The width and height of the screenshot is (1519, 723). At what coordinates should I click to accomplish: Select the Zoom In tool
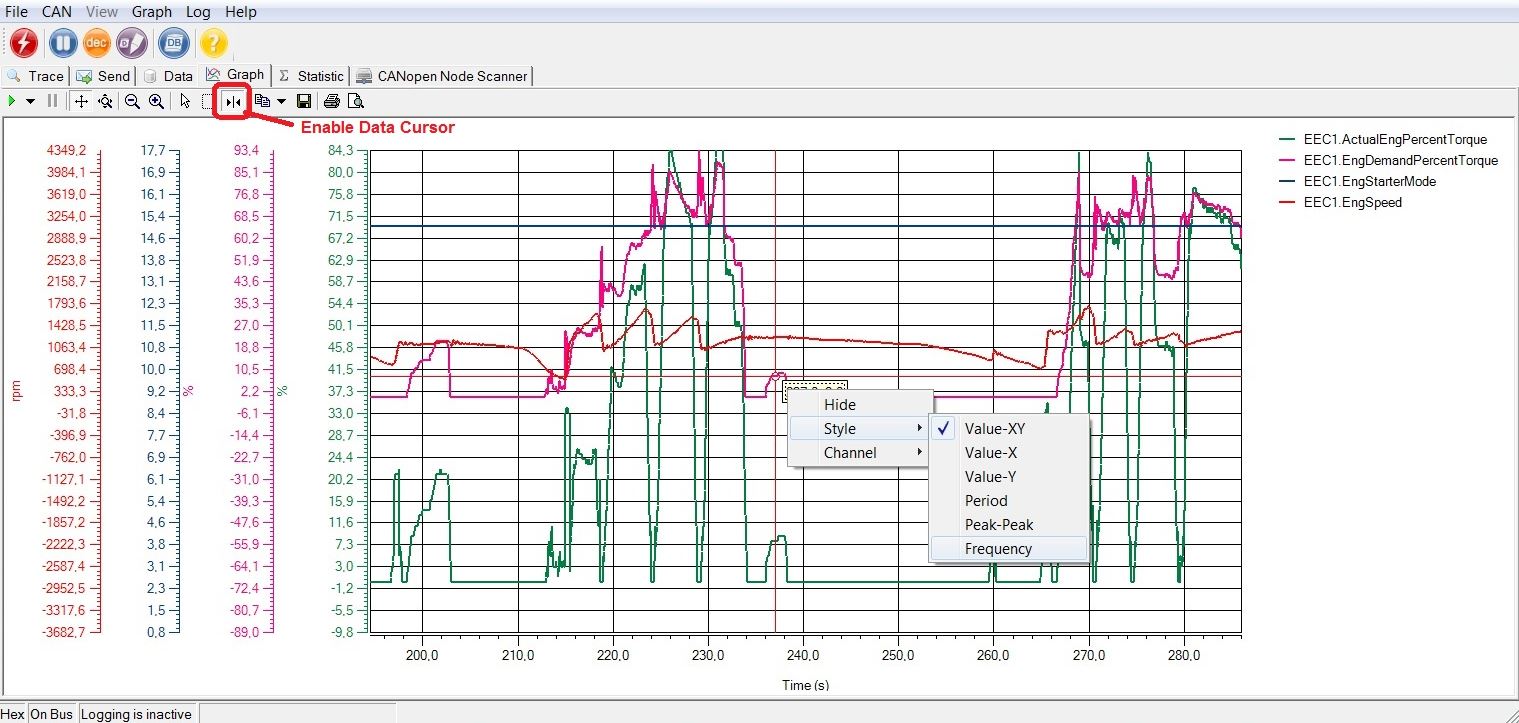(155, 100)
